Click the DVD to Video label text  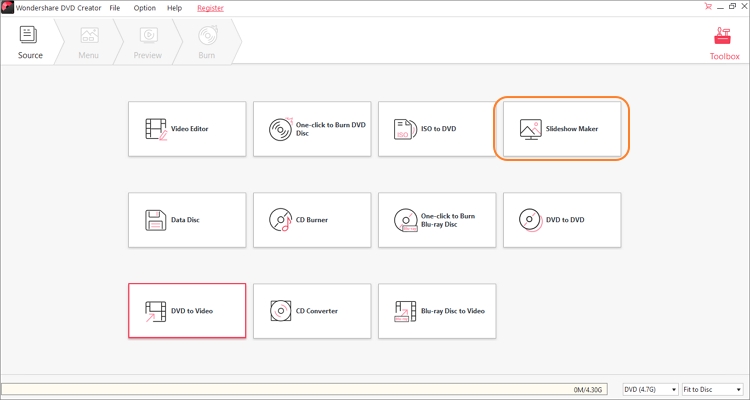click(x=192, y=311)
